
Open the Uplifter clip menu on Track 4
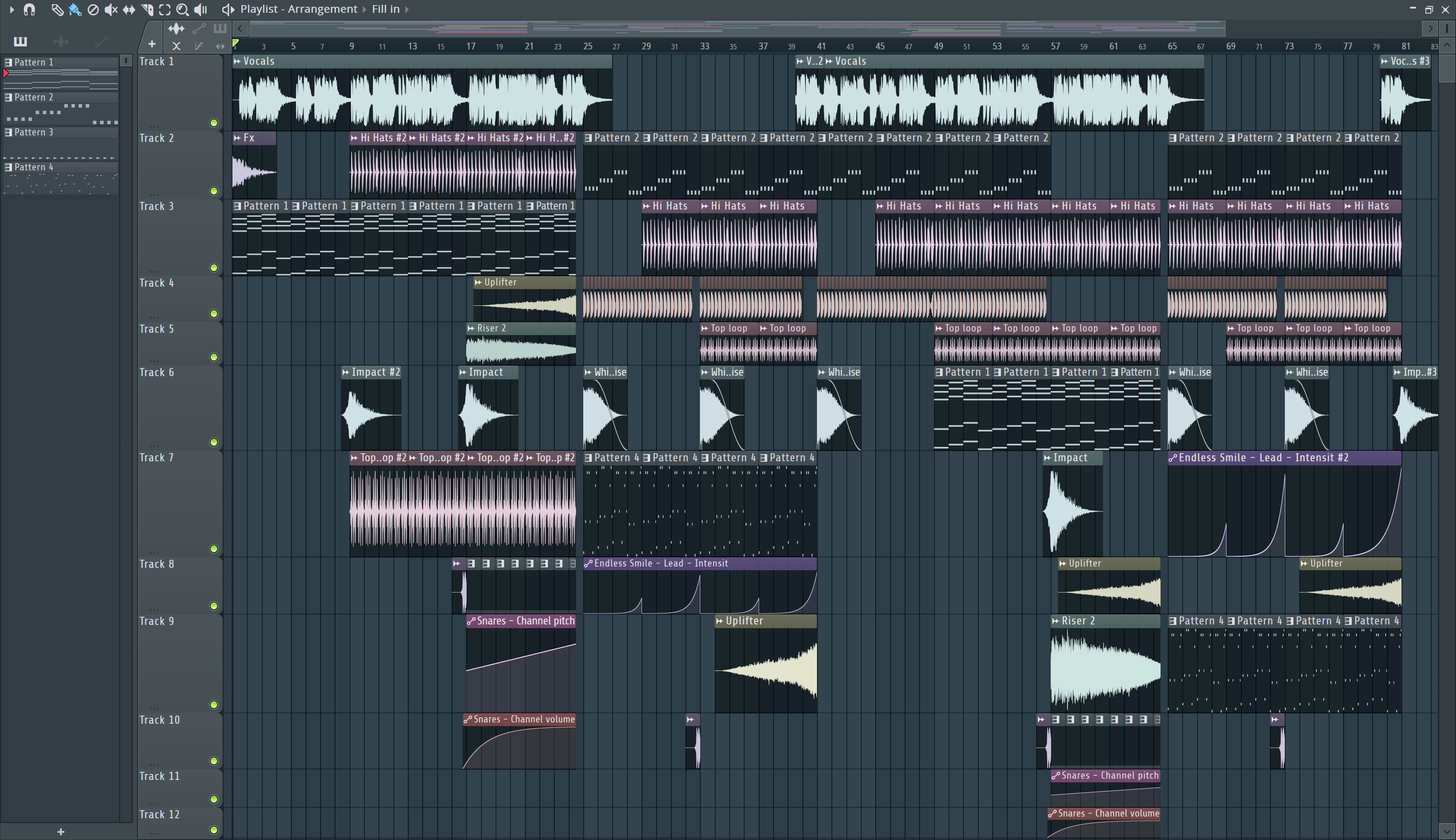tap(478, 282)
